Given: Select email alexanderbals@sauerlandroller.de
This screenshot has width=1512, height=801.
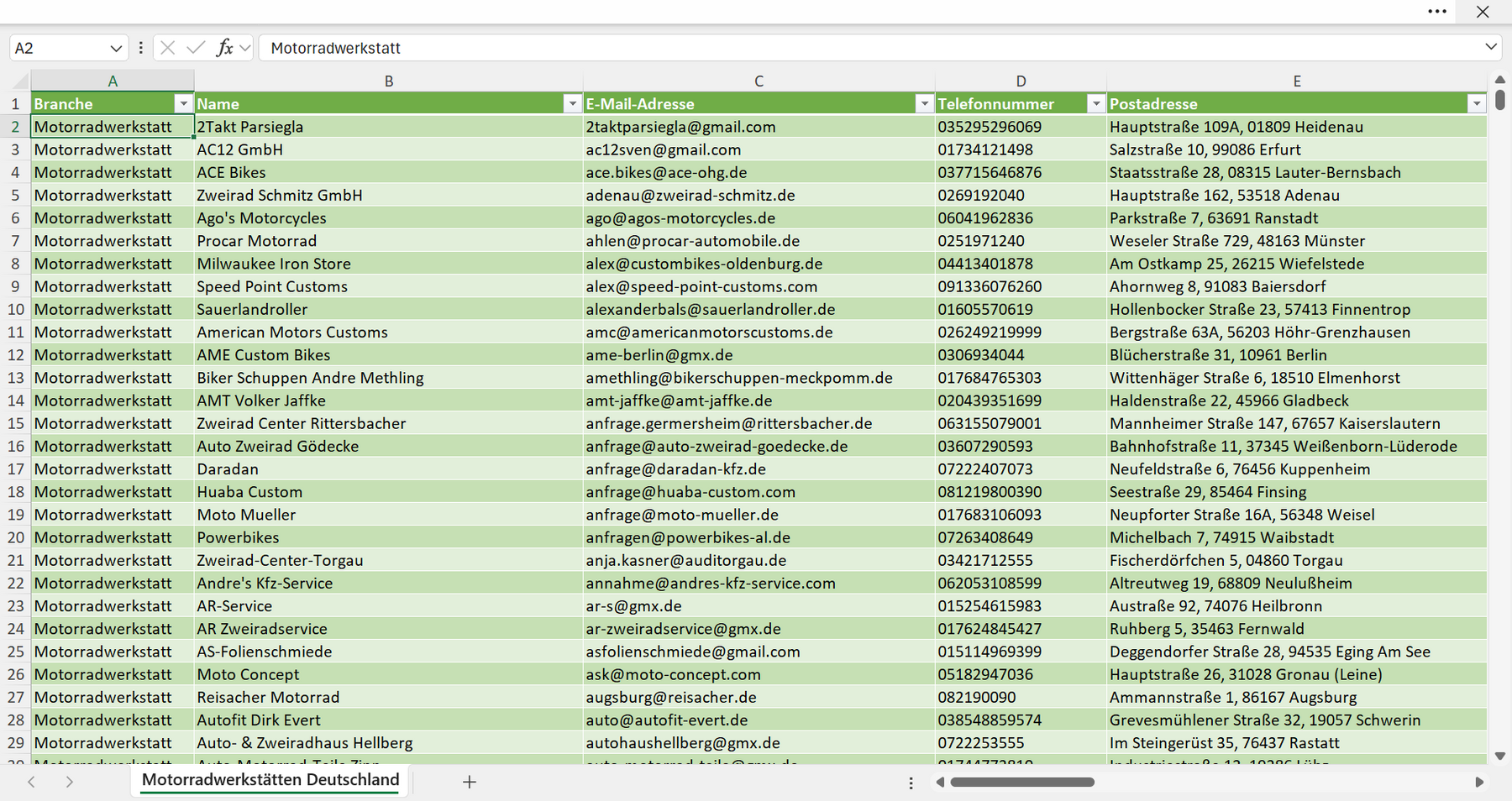Looking at the screenshot, I should [759, 309].
